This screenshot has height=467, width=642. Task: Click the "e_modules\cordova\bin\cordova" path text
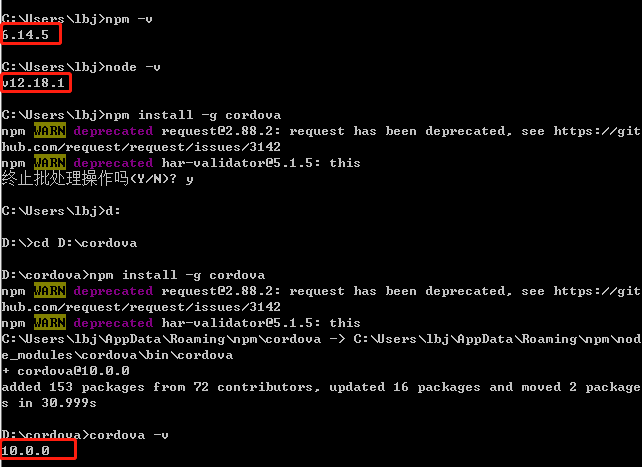(x=118, y=355)
